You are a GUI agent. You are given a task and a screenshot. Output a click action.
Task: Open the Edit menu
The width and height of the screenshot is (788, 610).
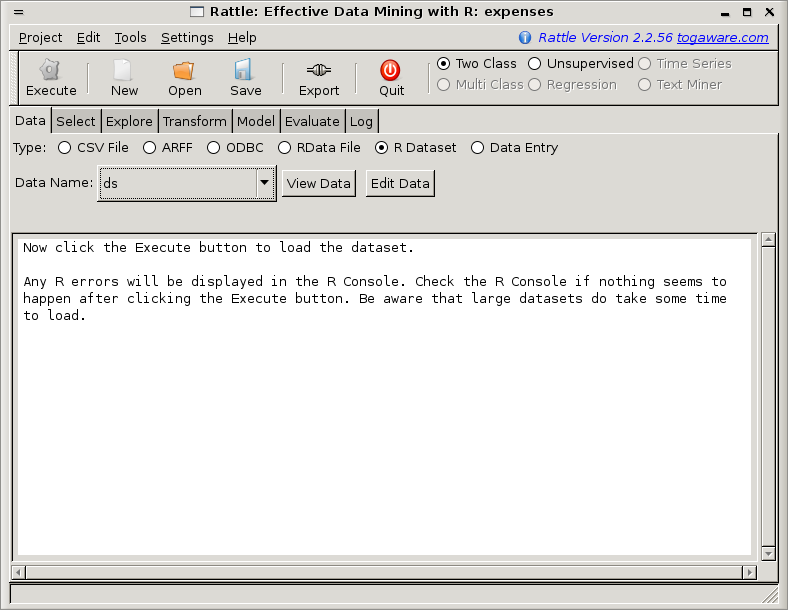[88, 38]
